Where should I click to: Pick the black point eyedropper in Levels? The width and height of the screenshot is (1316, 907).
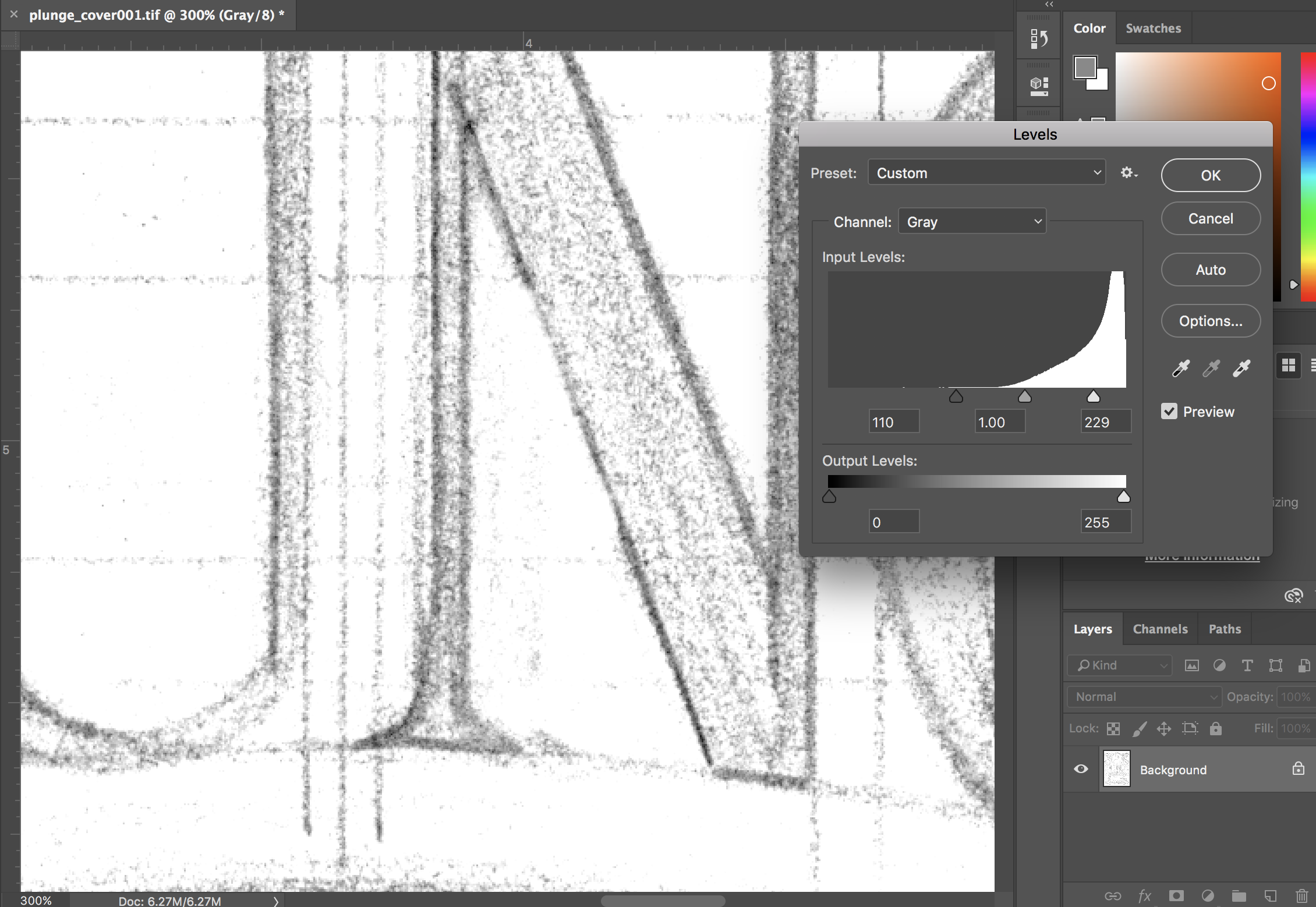[1180, 368]
